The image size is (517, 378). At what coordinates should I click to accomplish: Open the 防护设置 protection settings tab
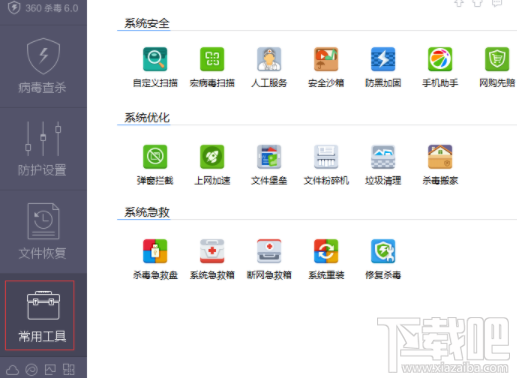point(43,149)
